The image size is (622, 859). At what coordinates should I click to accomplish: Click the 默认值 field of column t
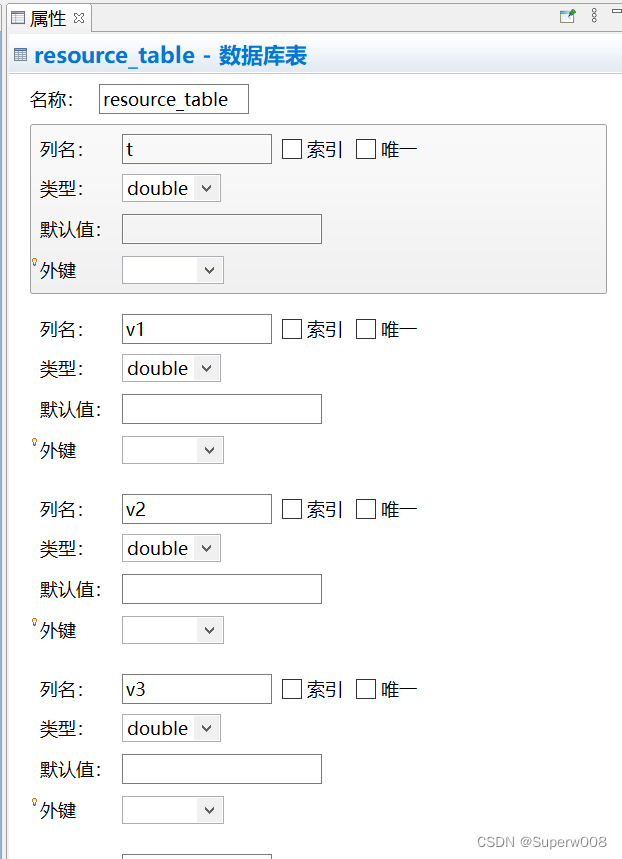(221, 228)
